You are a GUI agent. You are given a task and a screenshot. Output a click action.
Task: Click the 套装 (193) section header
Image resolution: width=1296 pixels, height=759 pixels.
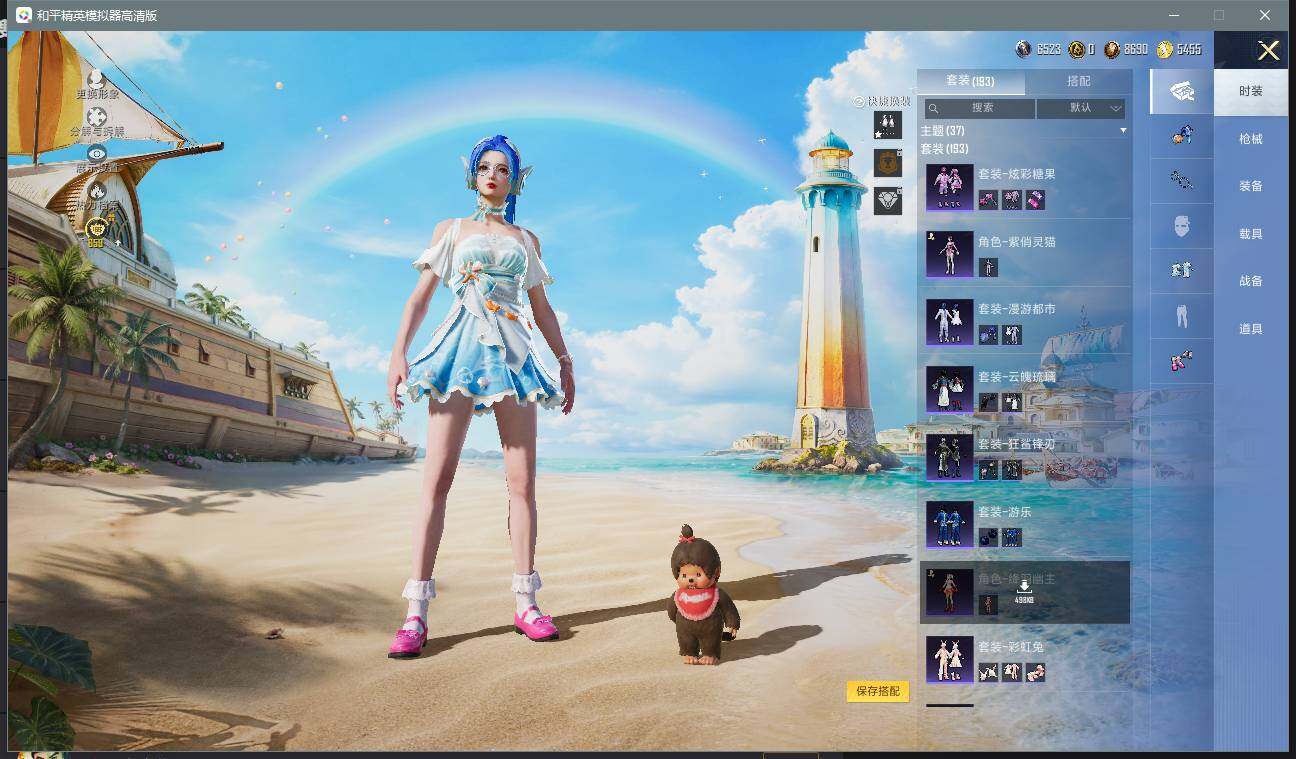tap(944, 149)
